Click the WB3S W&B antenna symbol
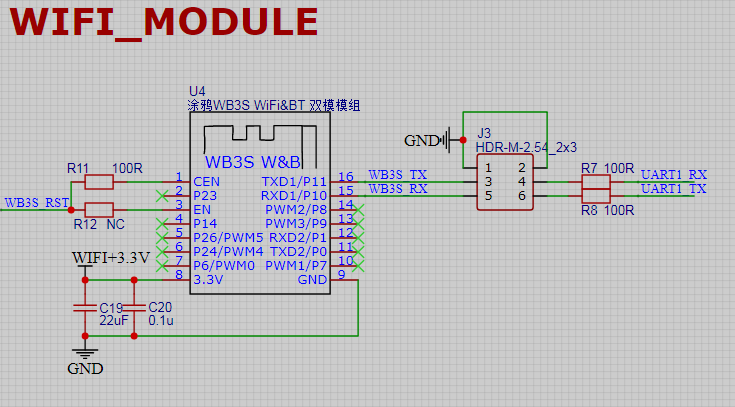The image size is (735, 407). (x=260, y=146)
